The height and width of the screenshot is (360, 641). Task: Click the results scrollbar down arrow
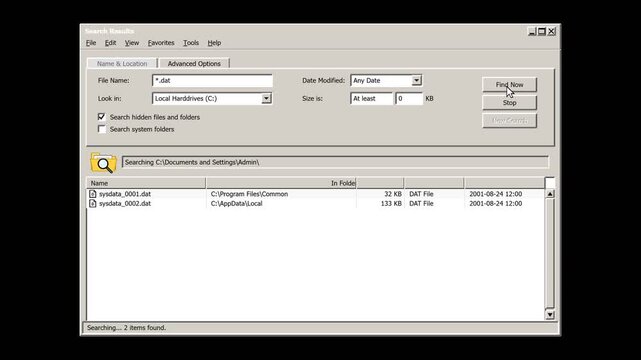click(x=550, y=314)
